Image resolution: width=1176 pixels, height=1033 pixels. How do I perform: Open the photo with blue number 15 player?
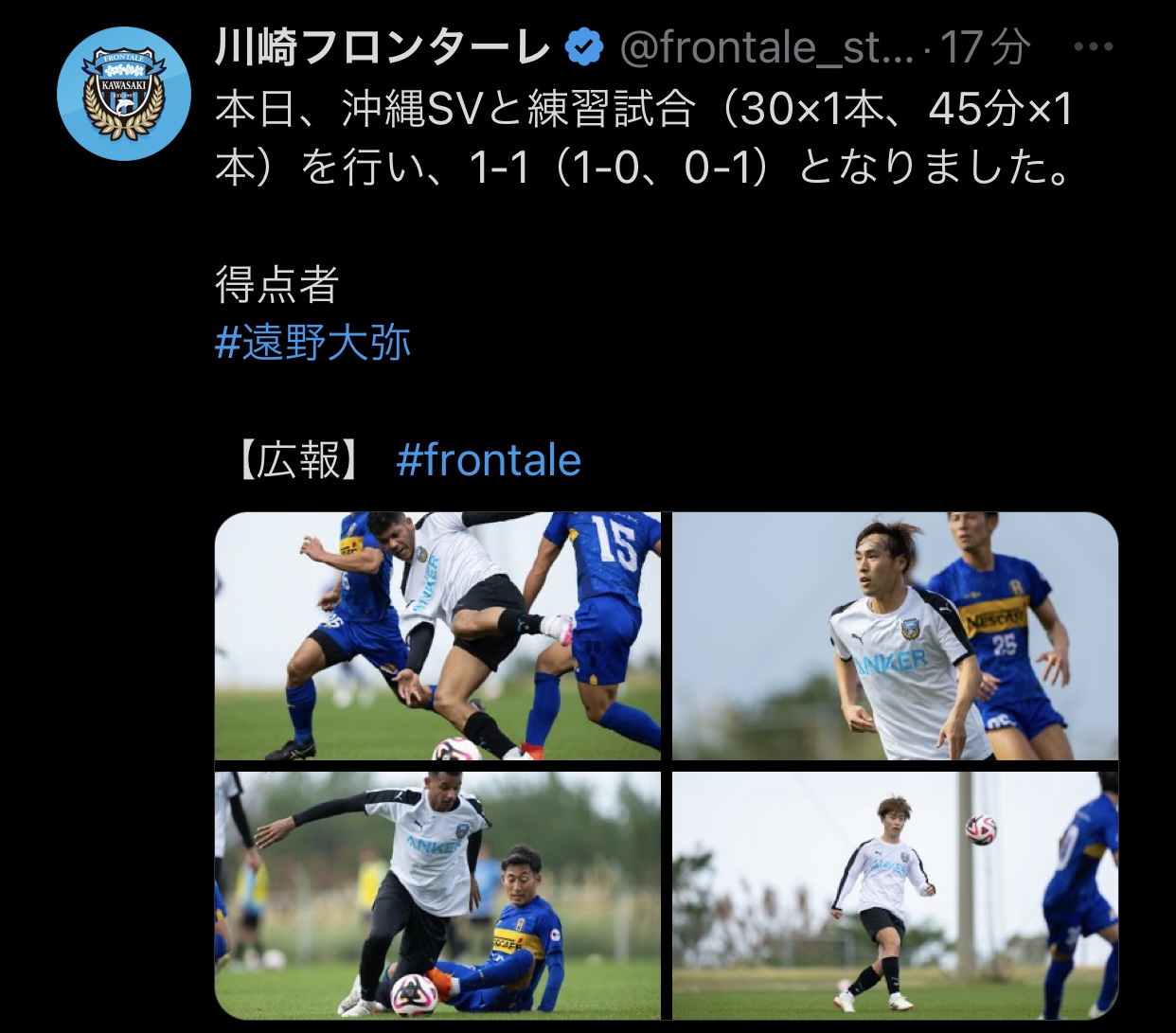(438, 636)
